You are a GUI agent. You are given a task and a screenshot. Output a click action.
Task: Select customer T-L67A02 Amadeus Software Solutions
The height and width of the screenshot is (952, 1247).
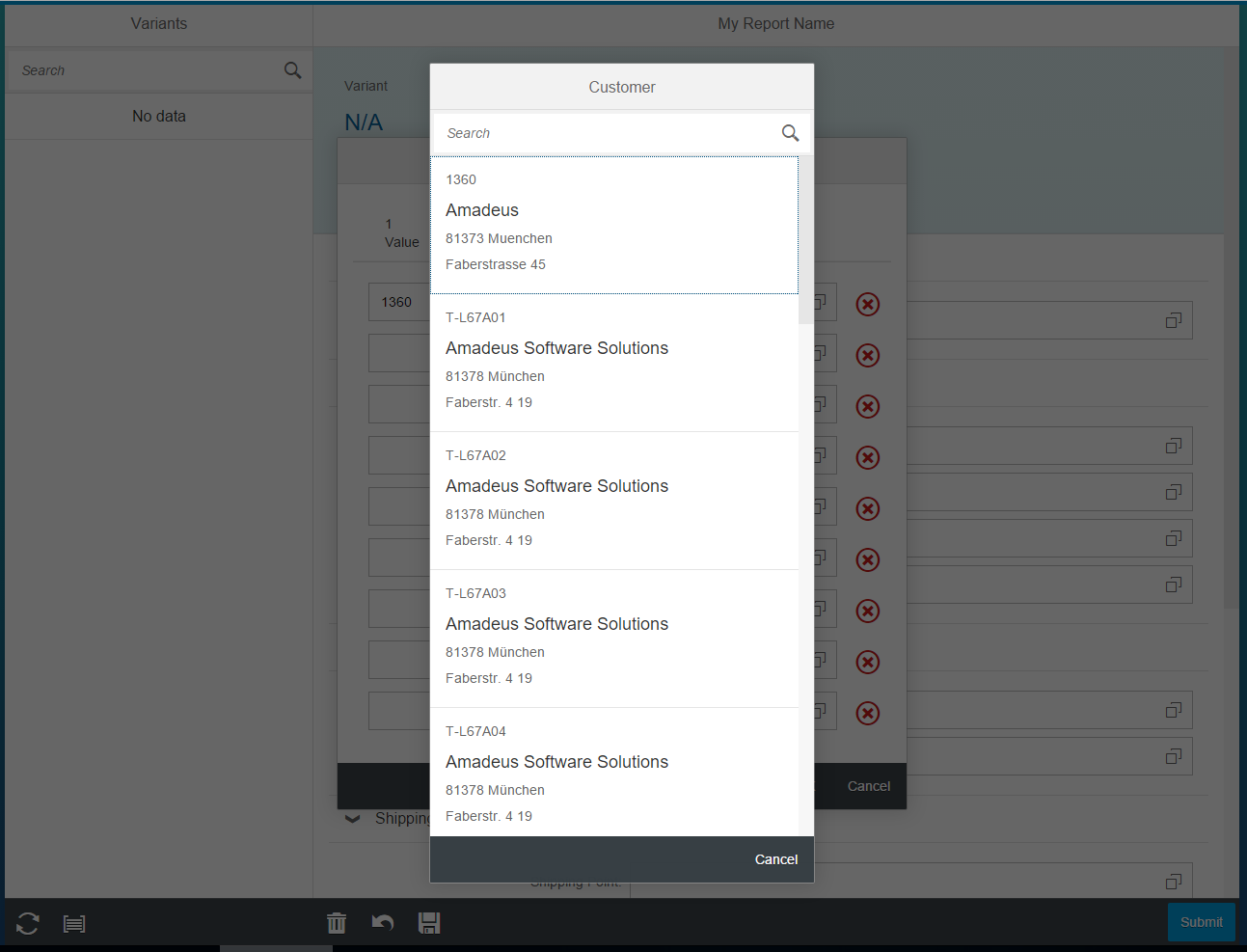coord(614,498)
